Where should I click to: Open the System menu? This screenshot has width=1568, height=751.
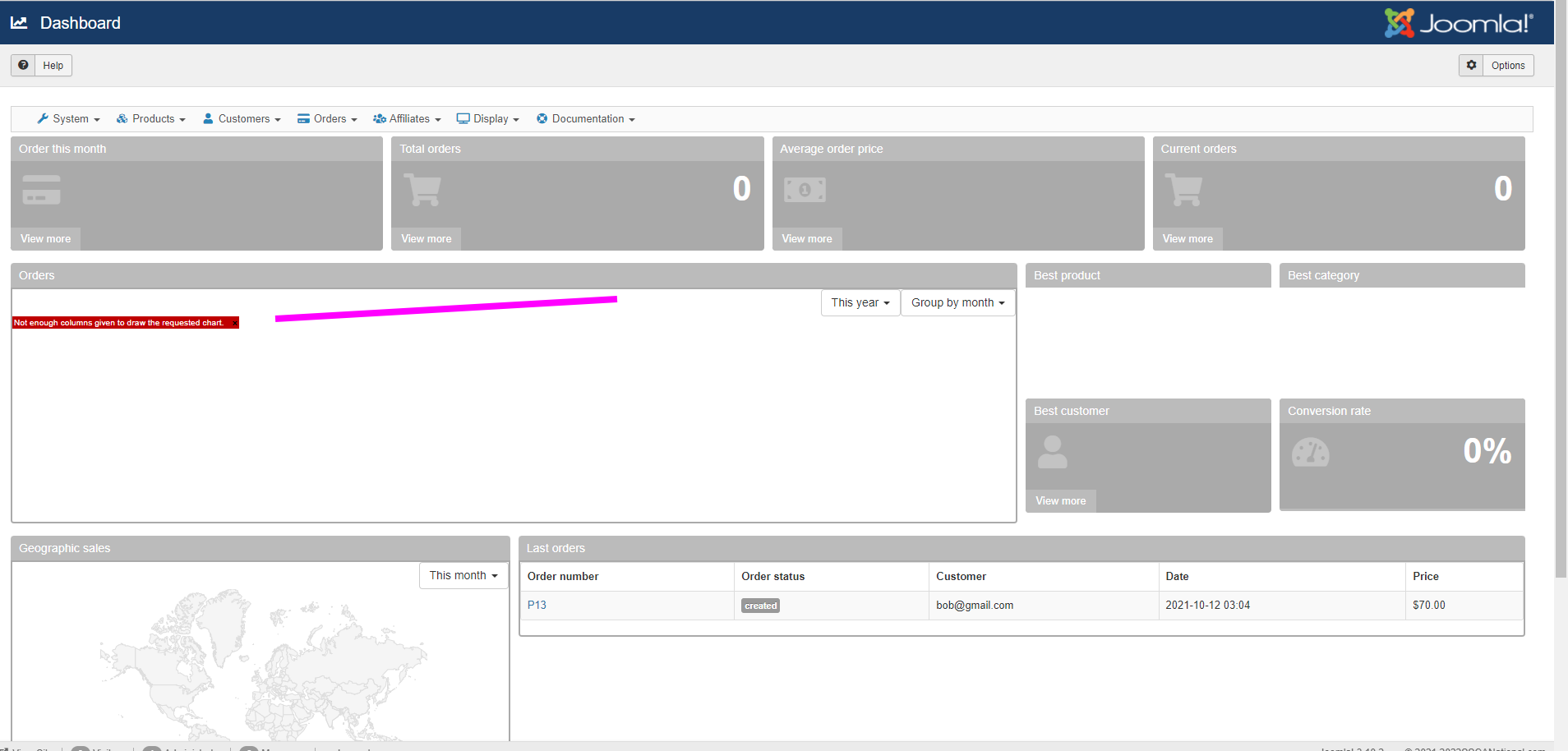click(x=69, y=119)
